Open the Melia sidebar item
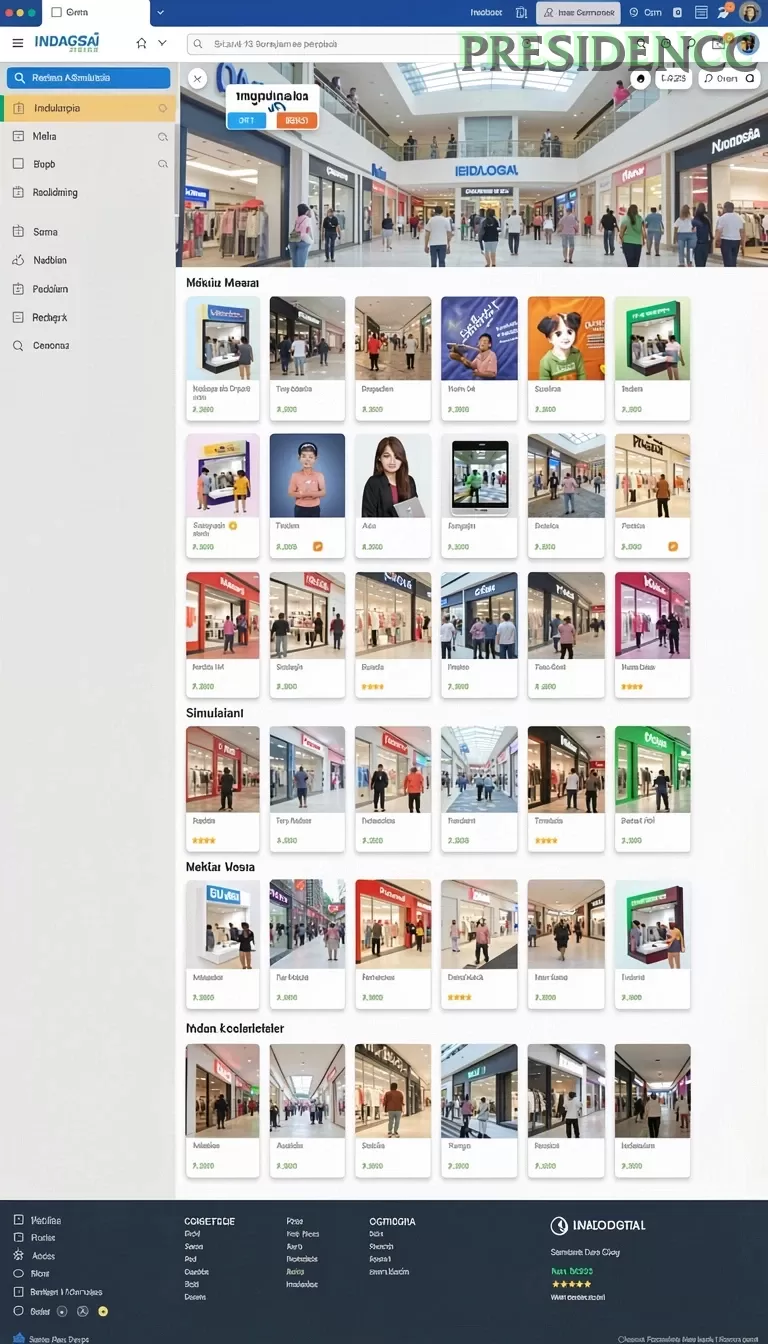Screen dimensions: 768x1344 [89, 136]
